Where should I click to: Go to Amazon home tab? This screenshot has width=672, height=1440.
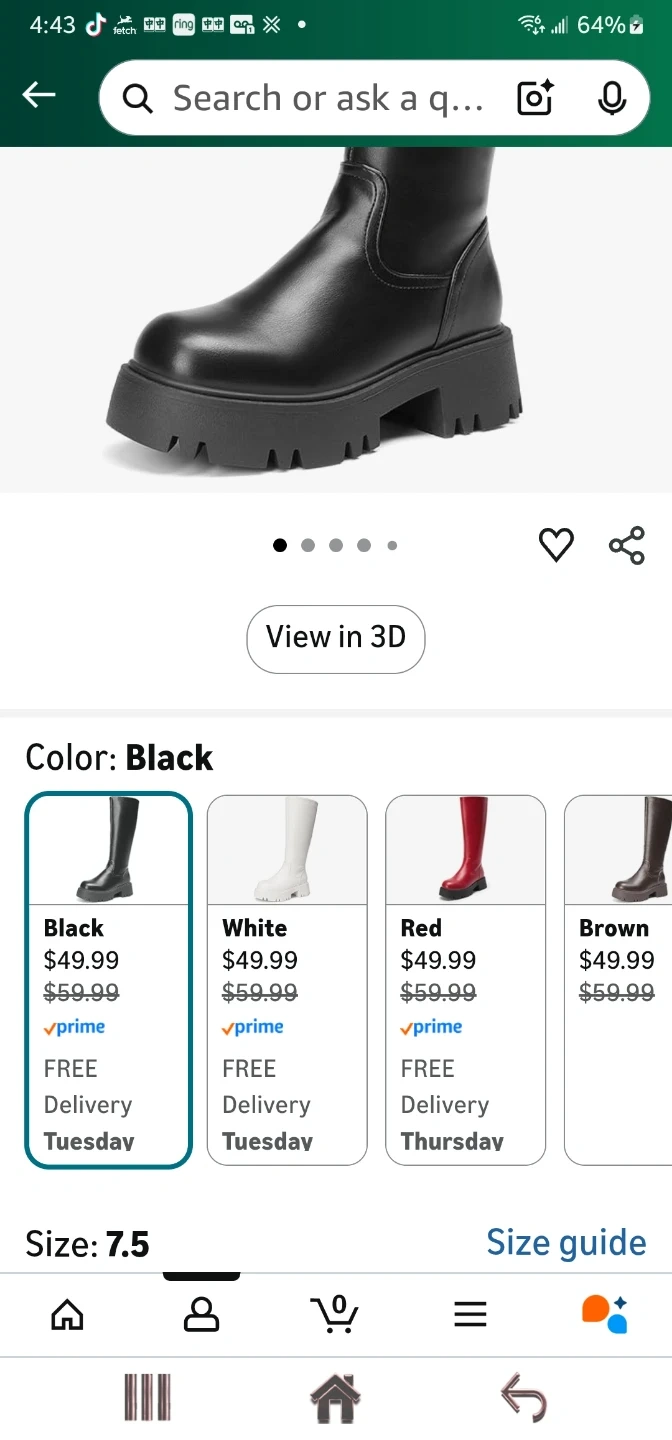67,1314
